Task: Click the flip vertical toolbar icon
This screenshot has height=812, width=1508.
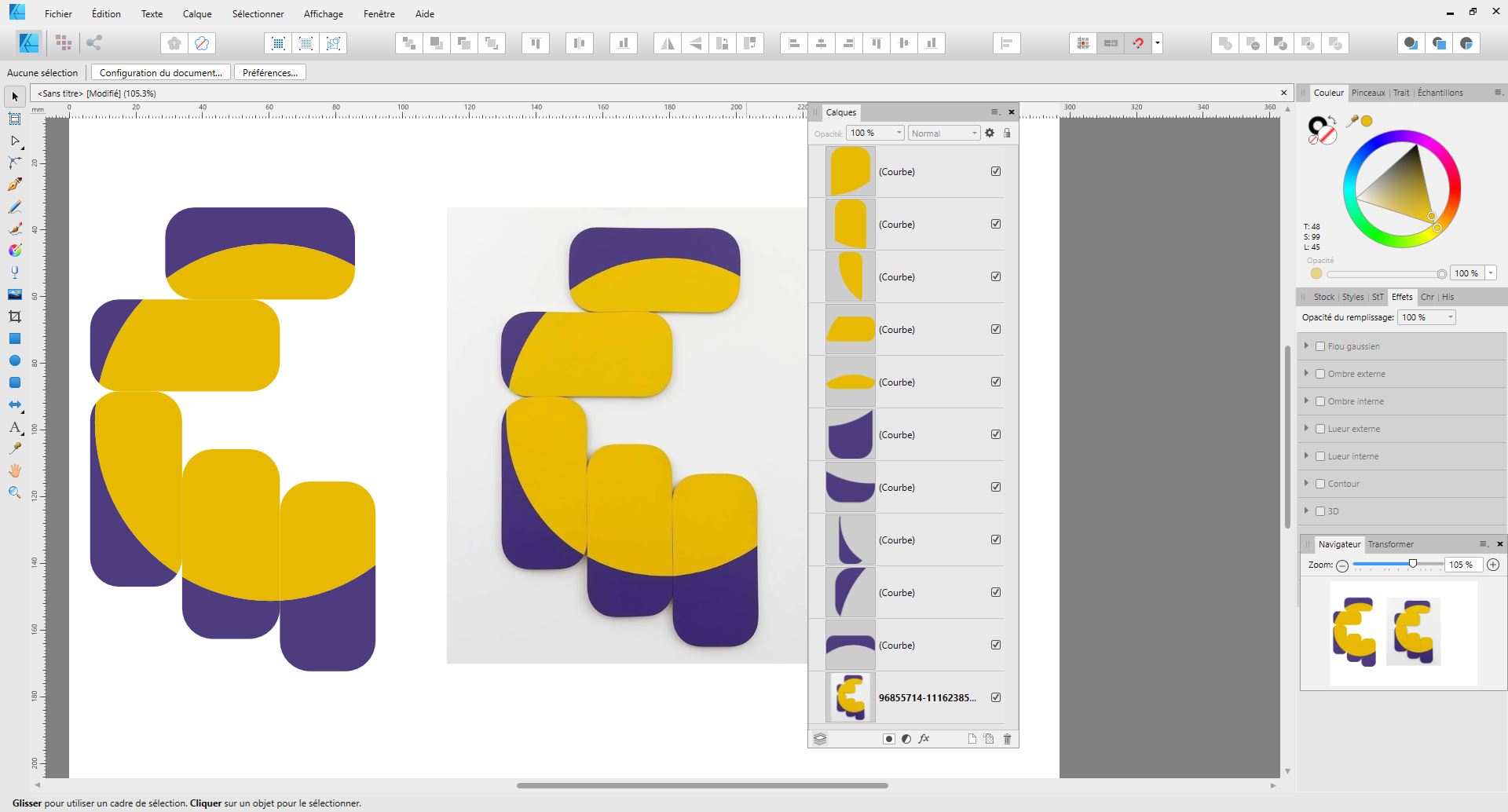Action: point(695,44)
